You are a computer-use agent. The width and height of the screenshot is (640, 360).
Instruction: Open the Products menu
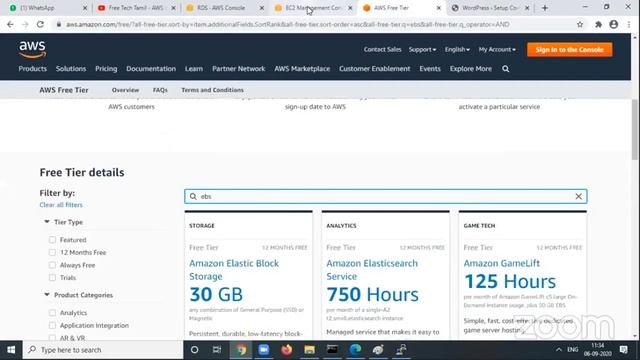tap(33, 69)
